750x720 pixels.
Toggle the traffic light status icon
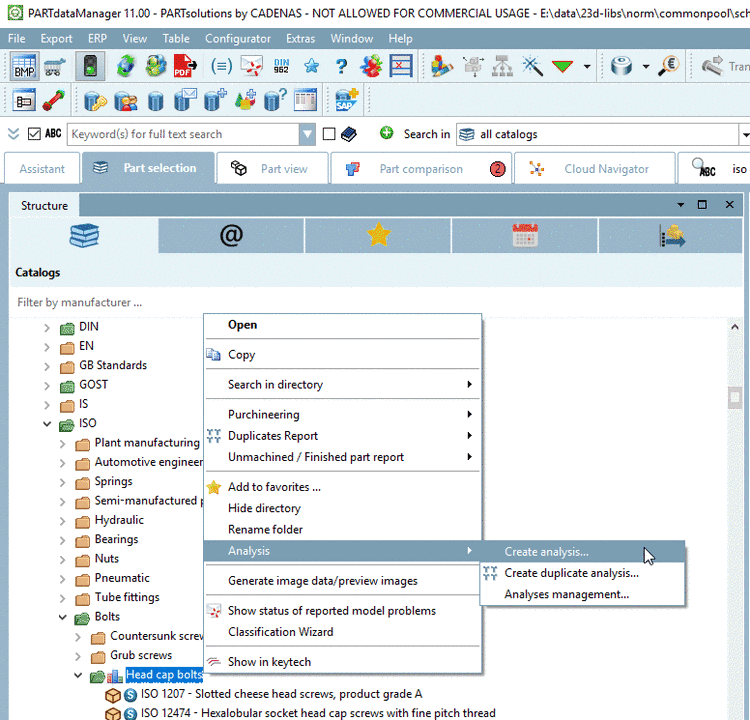(x=90, y=66)
